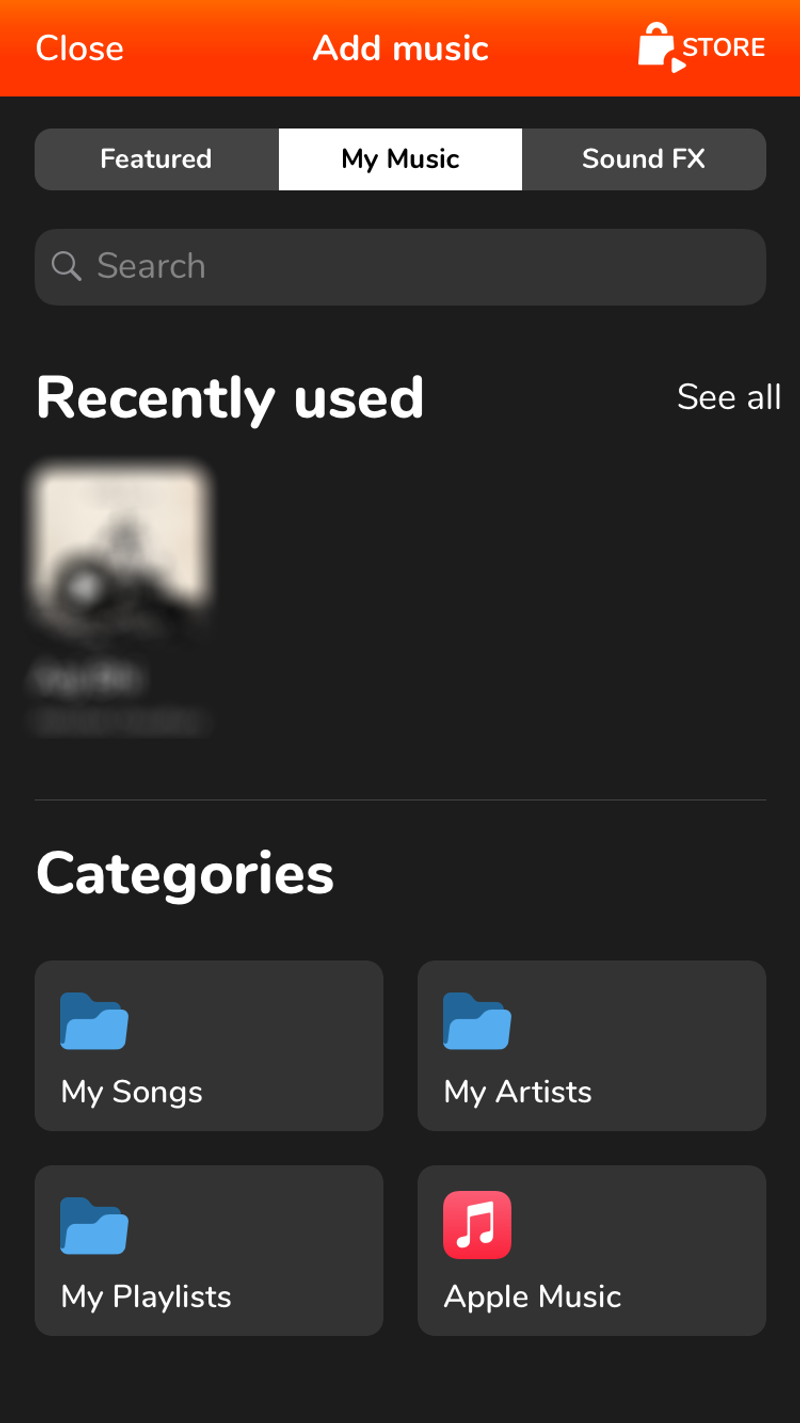Click the My Artists folder icon
800x1423 pixels.
477,1021
